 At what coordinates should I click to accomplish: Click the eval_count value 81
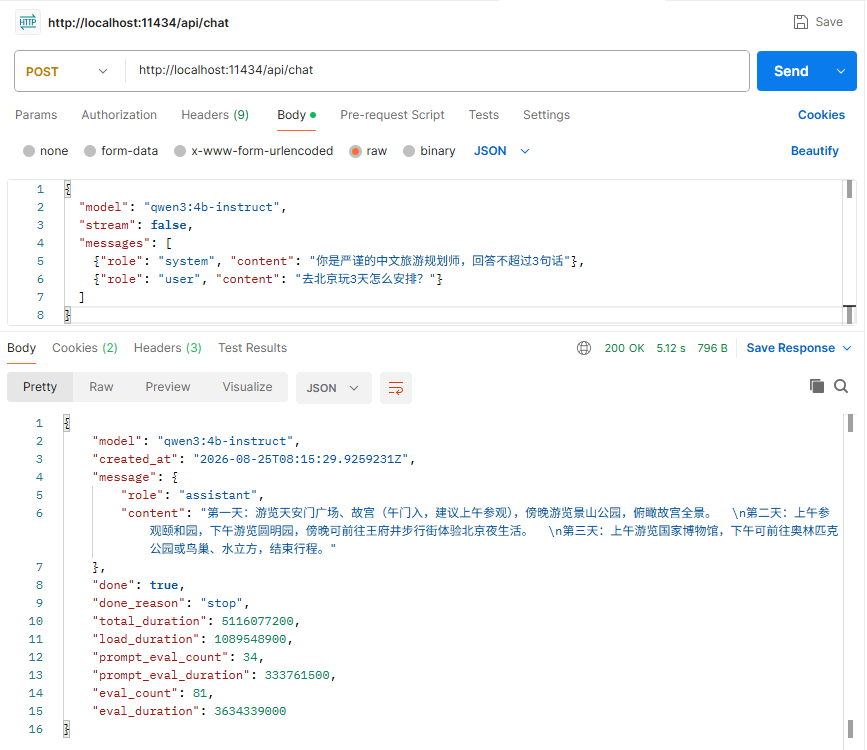pos(200,693)
